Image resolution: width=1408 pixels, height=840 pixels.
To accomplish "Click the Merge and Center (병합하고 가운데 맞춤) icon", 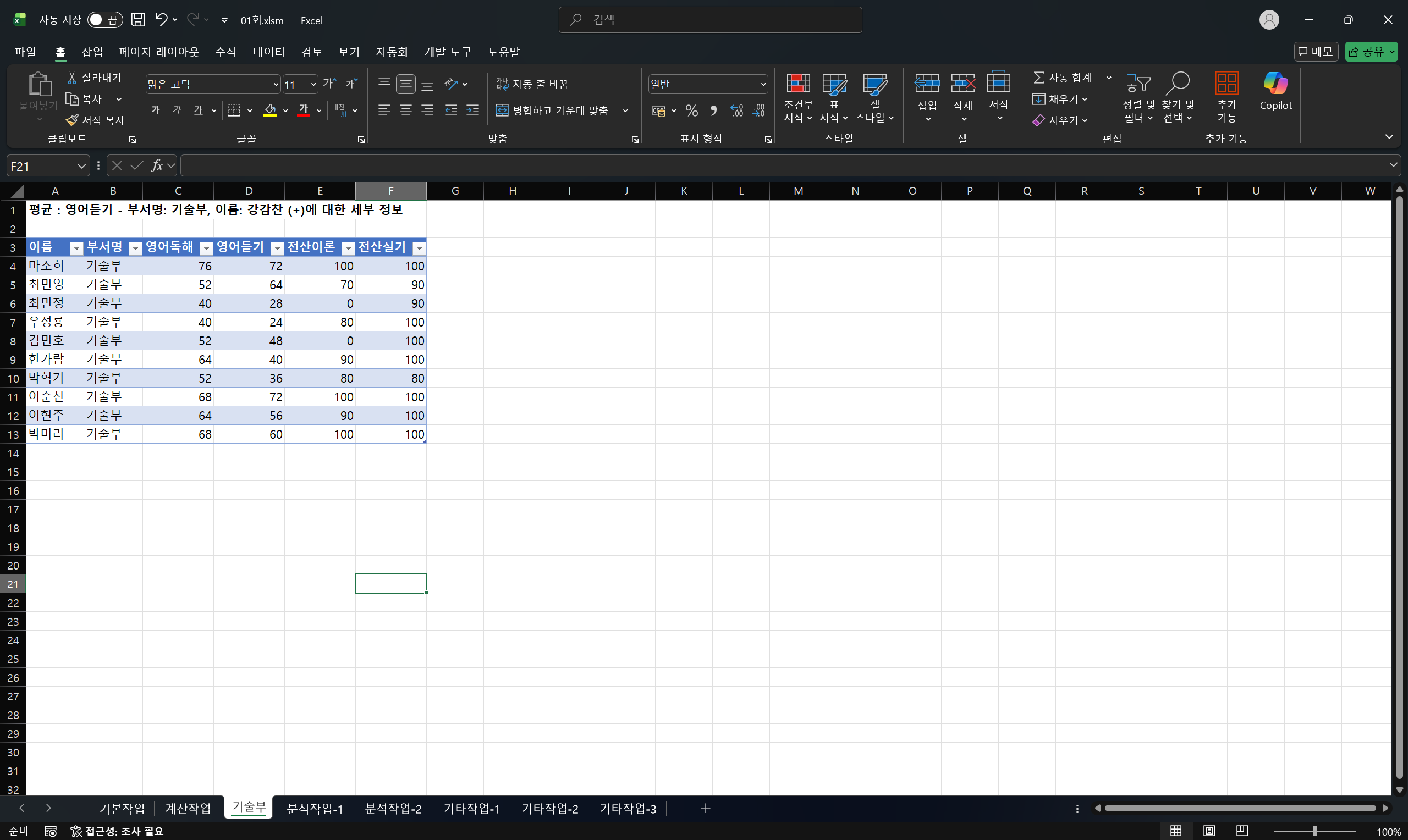I will [x=502, y=110].
